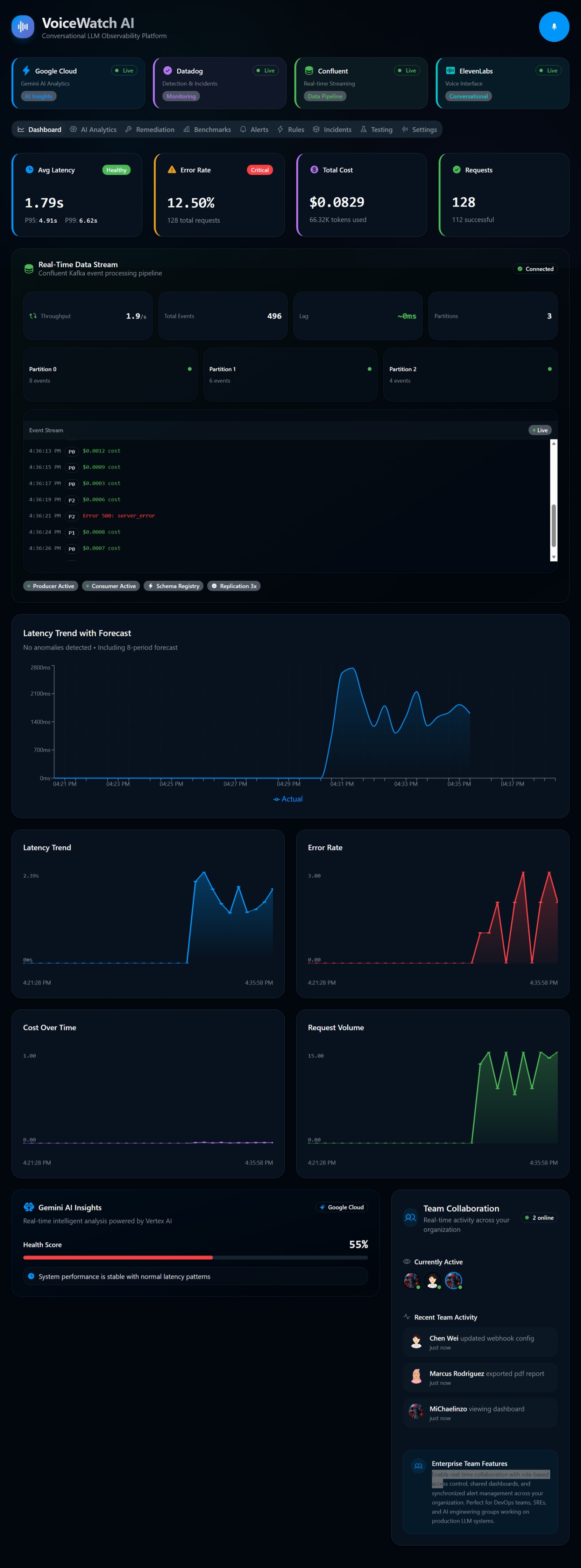The height and width of the screenshot is (1568, 581).
Task: Click the Producer Active chip
Action: 50,586
